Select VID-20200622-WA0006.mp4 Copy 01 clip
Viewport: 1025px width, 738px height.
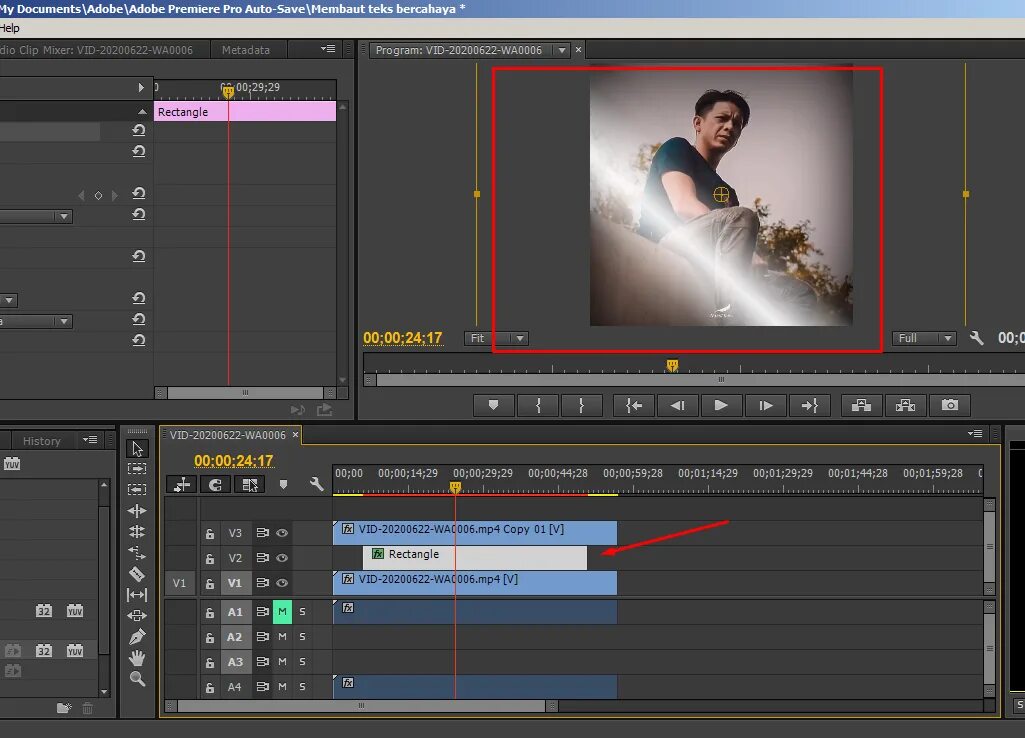click(475, 533)
